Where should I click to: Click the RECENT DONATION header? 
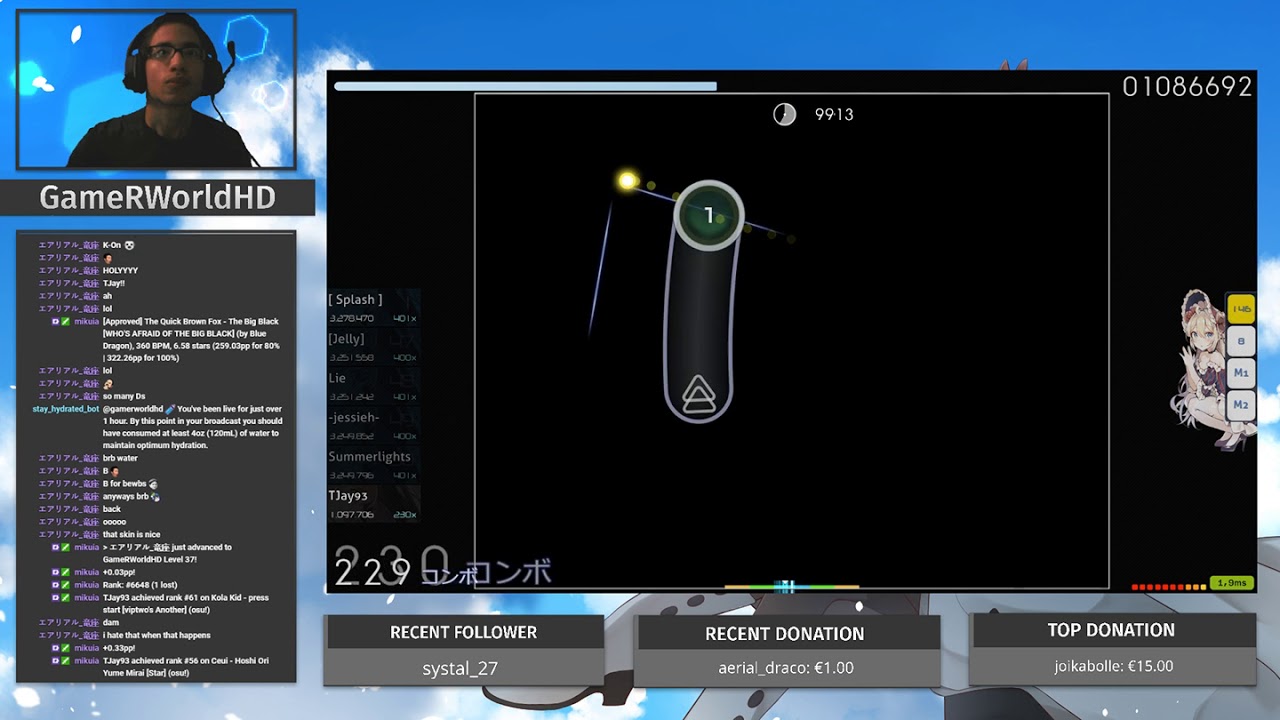[785, 634]
